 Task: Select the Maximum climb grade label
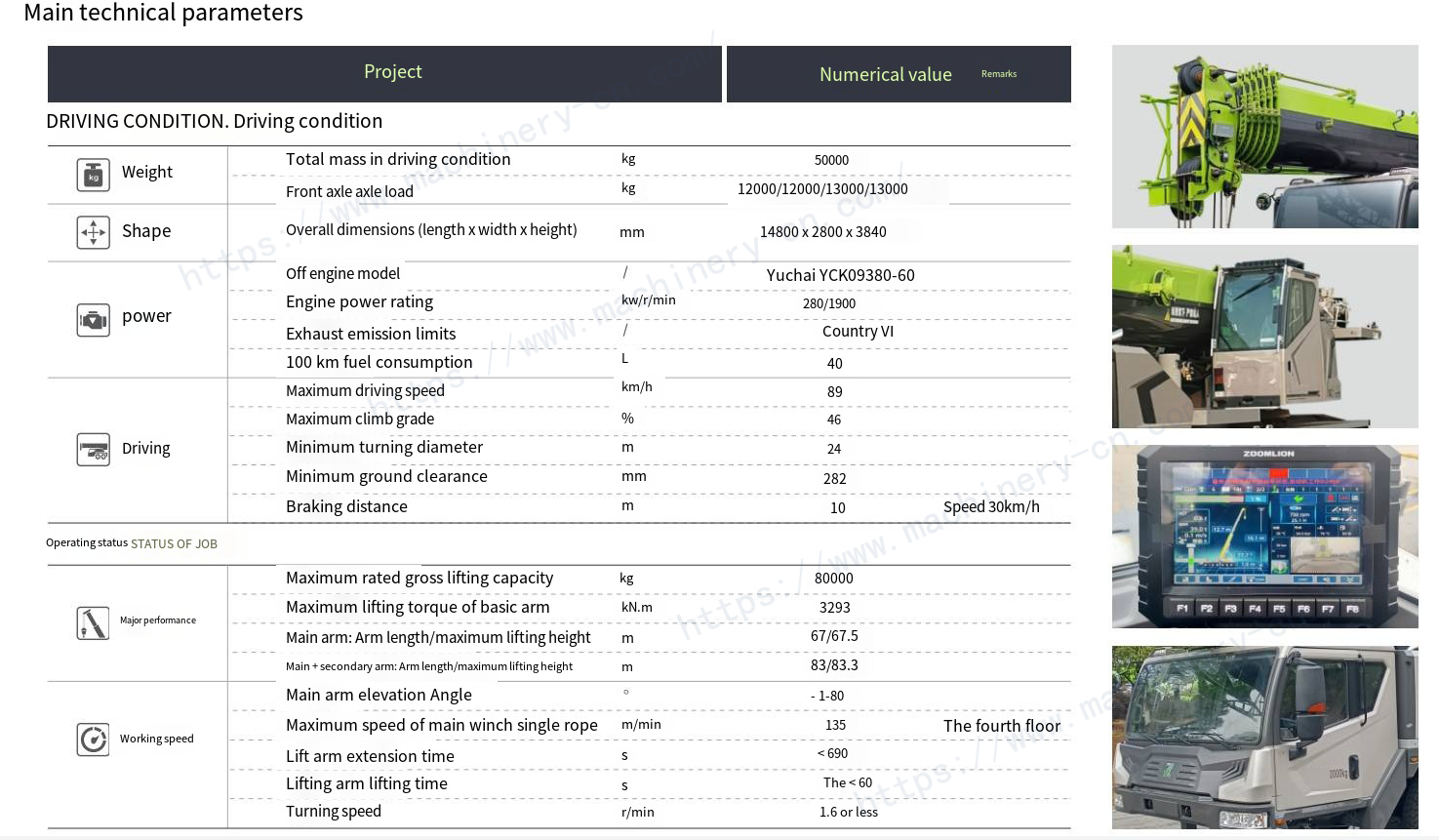[x=360, y=420]
